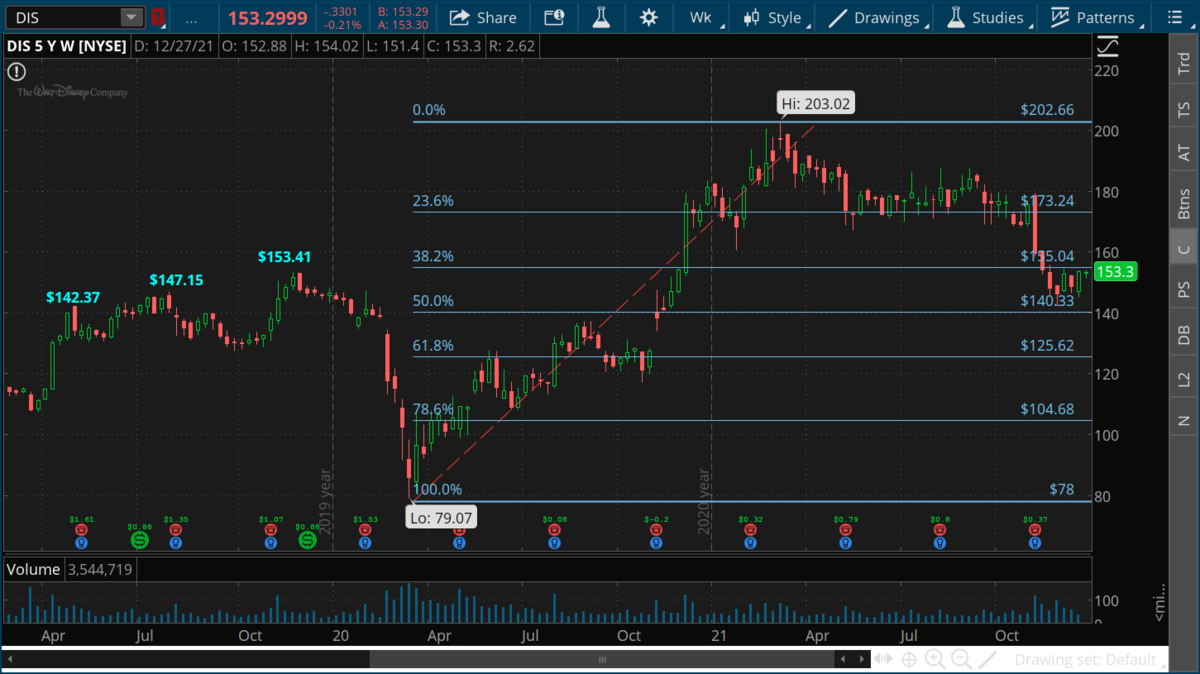Click the Volume study label

point(32,570)
